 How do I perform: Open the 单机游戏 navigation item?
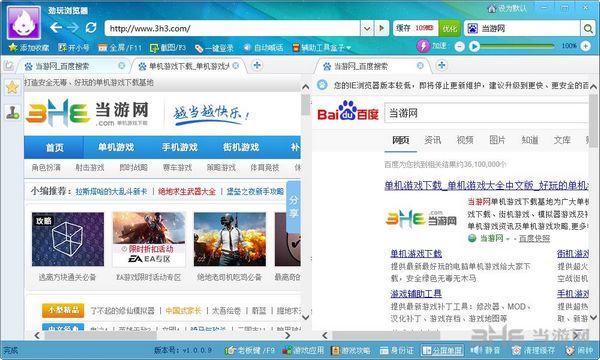coord(116,147)
